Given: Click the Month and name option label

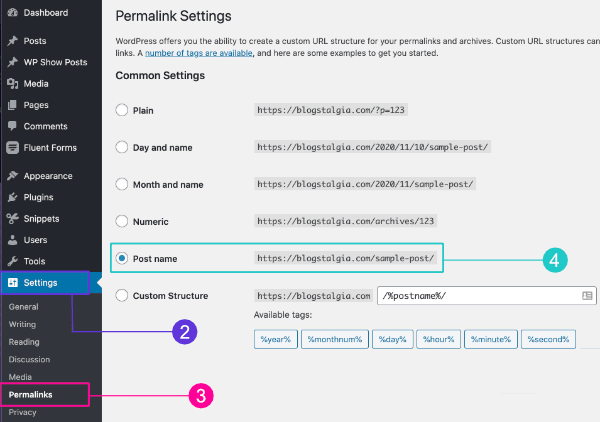Looking at the screenshot, I should pyautogui.click(x=168, y=185).
